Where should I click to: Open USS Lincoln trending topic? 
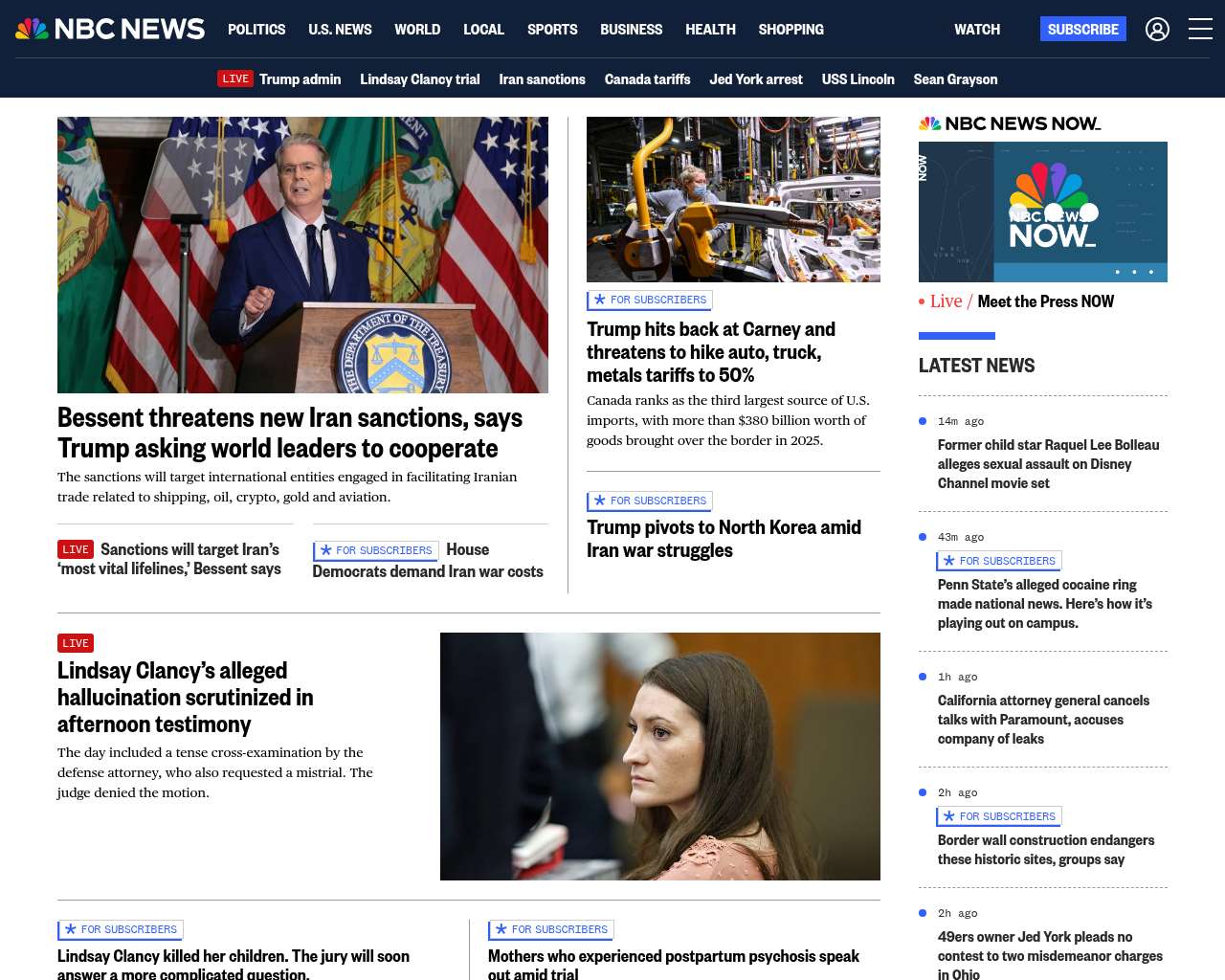pos(858,79)
